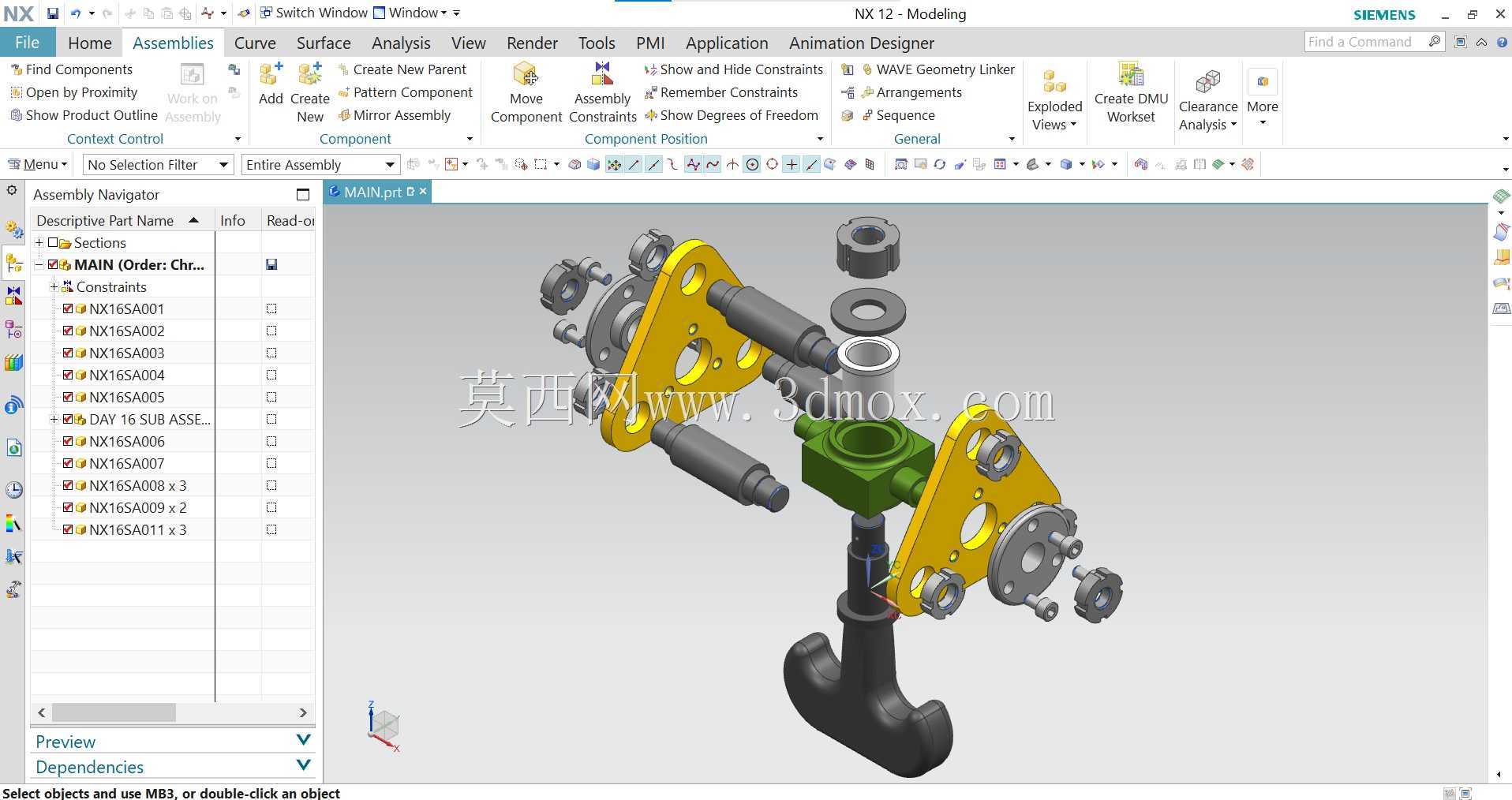Expand the Preview panel chevron
1512x800 pixels.
click(x=303, y=740)
